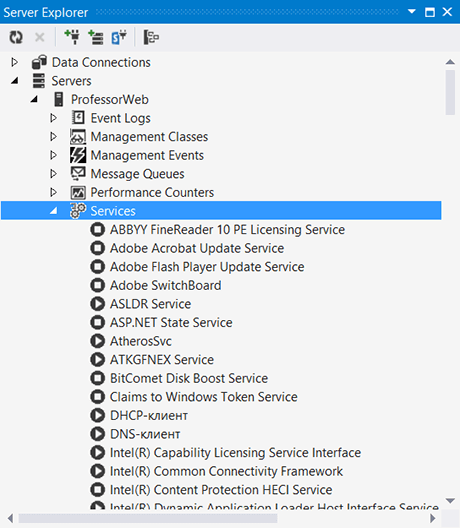Screen dimensions: 460x528
Task: Close the Server Explorer panel
Action: pyautogui.click(x=447, y=12)
